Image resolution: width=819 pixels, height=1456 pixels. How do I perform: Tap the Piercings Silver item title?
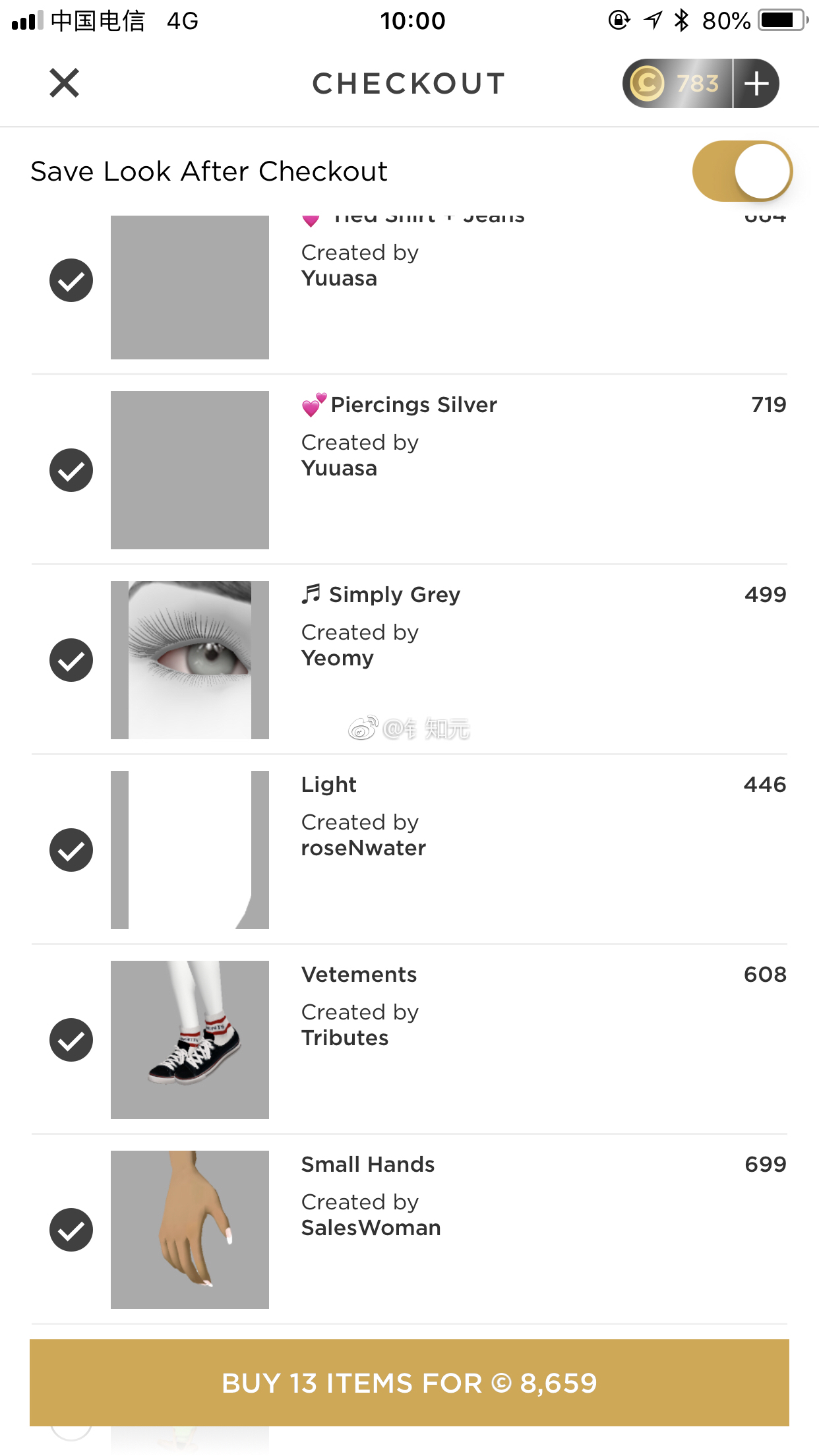[413, 405]
